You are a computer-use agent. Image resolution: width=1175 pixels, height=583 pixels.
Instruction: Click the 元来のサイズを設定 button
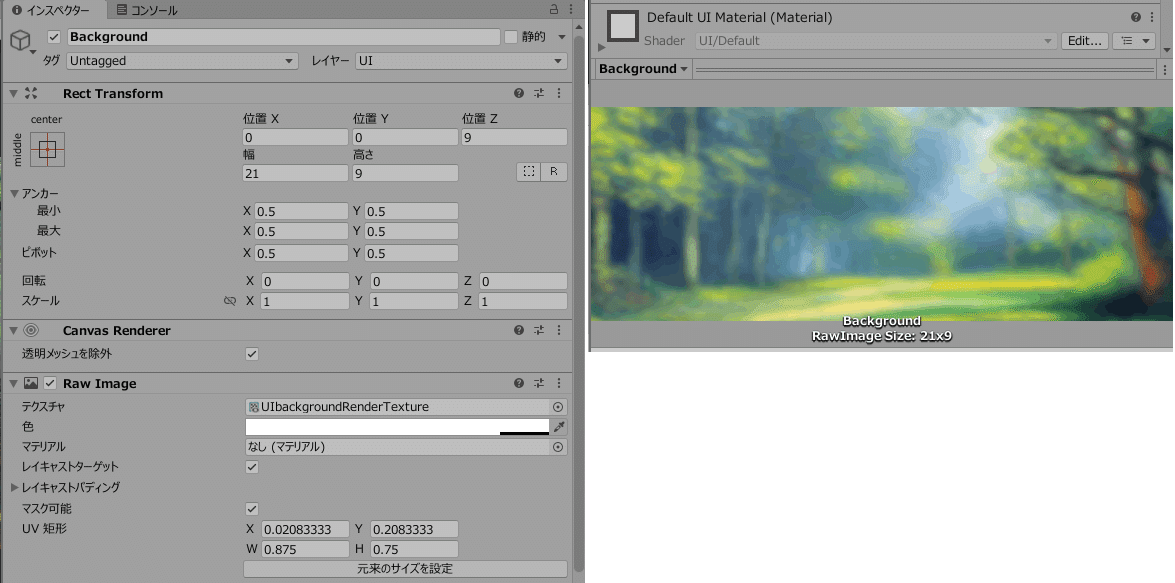pyautogui.click(x=405, y=569)
